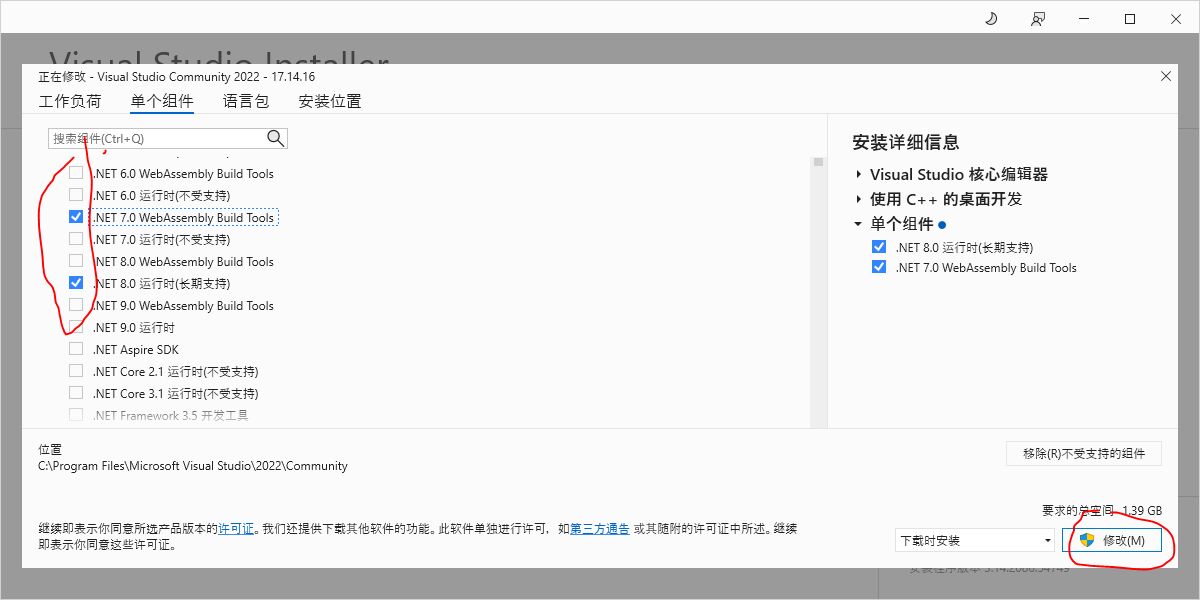This screenshot has width=1200, height=600.
Task: Click 移除不受支持的组件 button
Action: [1083, 454]
